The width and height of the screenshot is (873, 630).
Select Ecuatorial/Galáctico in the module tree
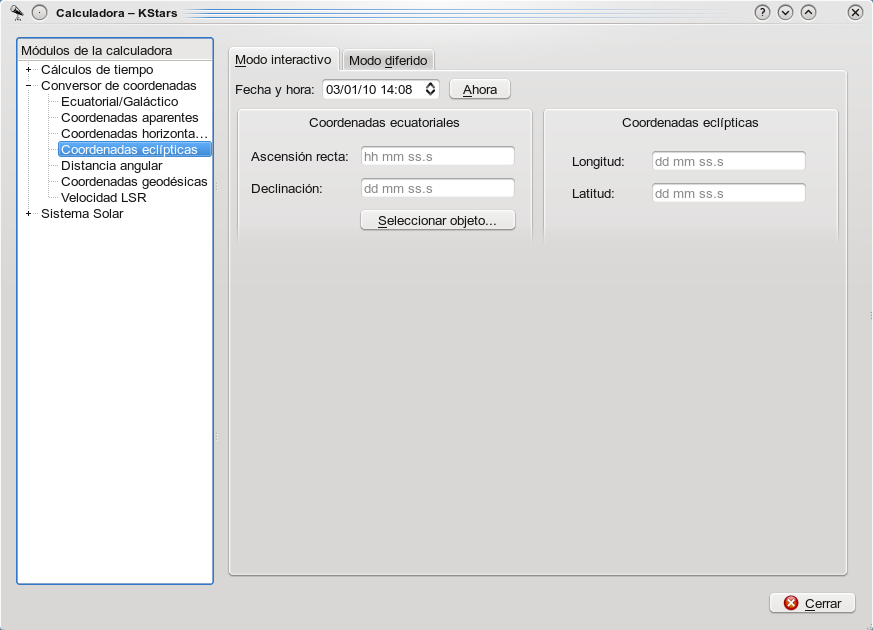[x=119, y=102]
